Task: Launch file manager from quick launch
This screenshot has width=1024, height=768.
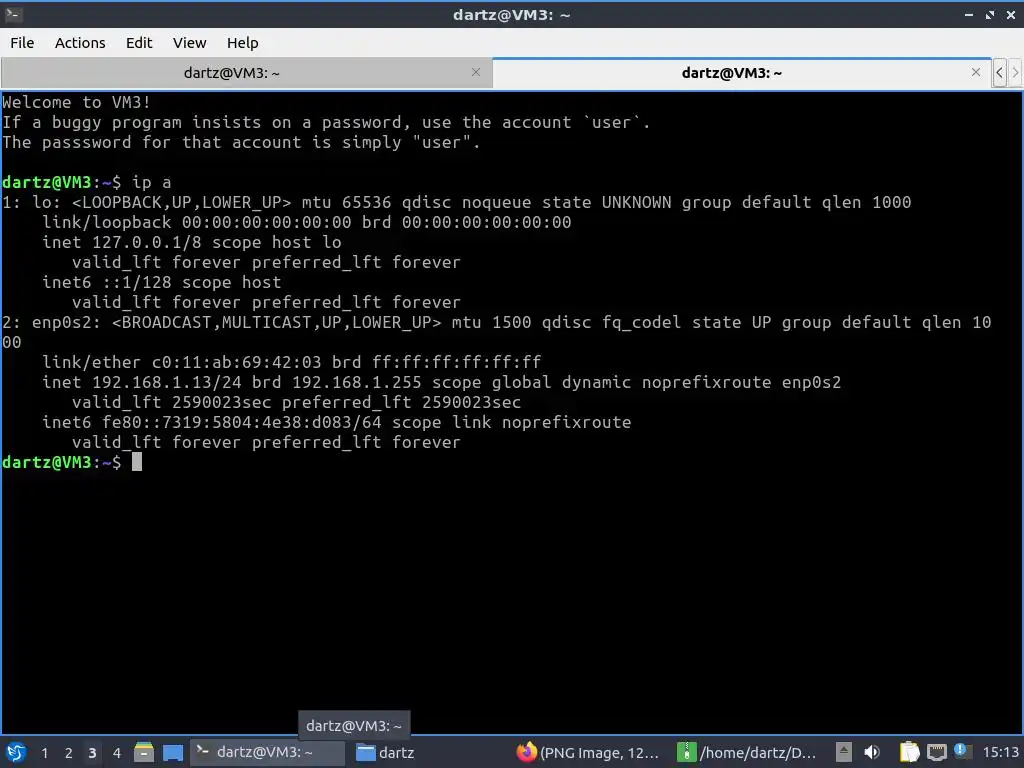Action: [x=144, y=752]
